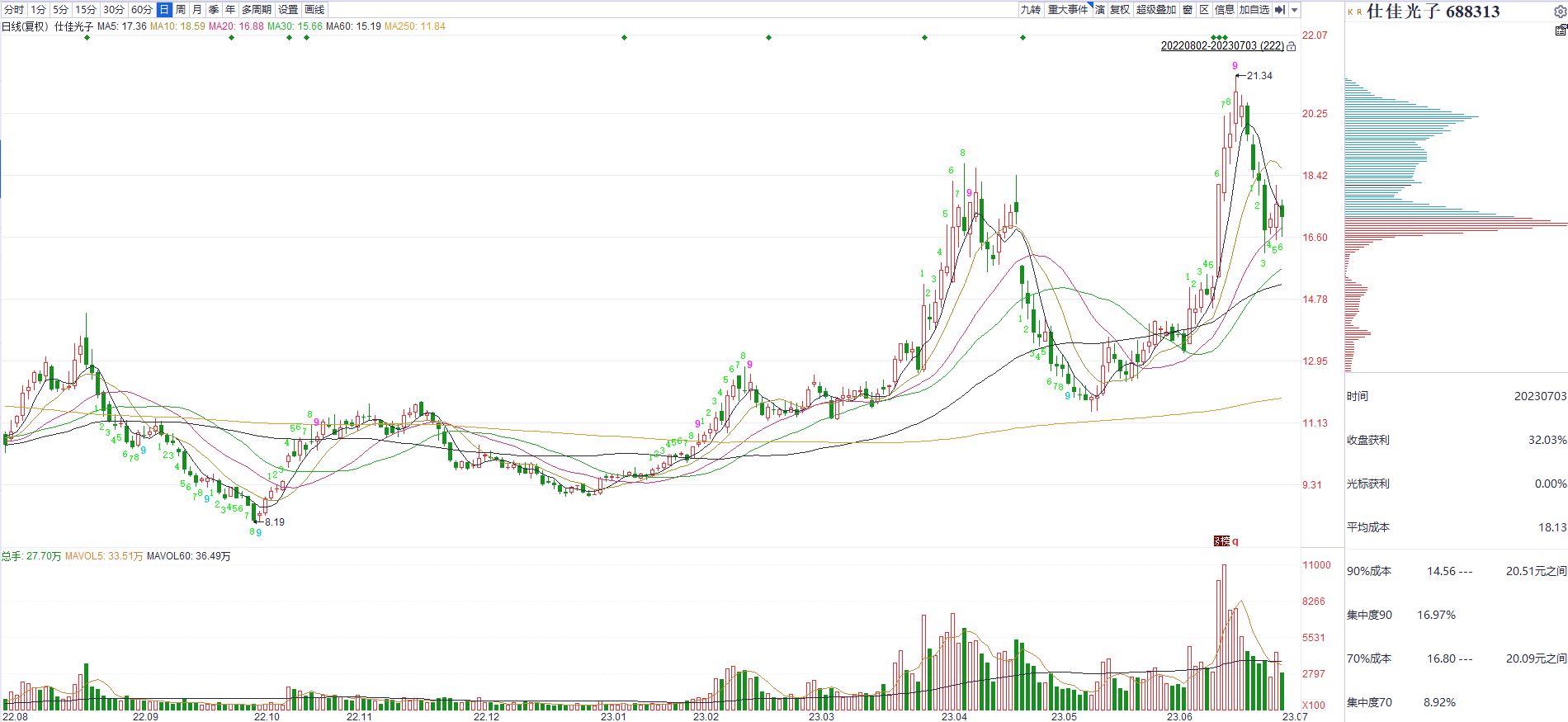The image size is (1568, 722).
Task: Toggle the 复权 price adjustment
Action: tap(1120, 10)
